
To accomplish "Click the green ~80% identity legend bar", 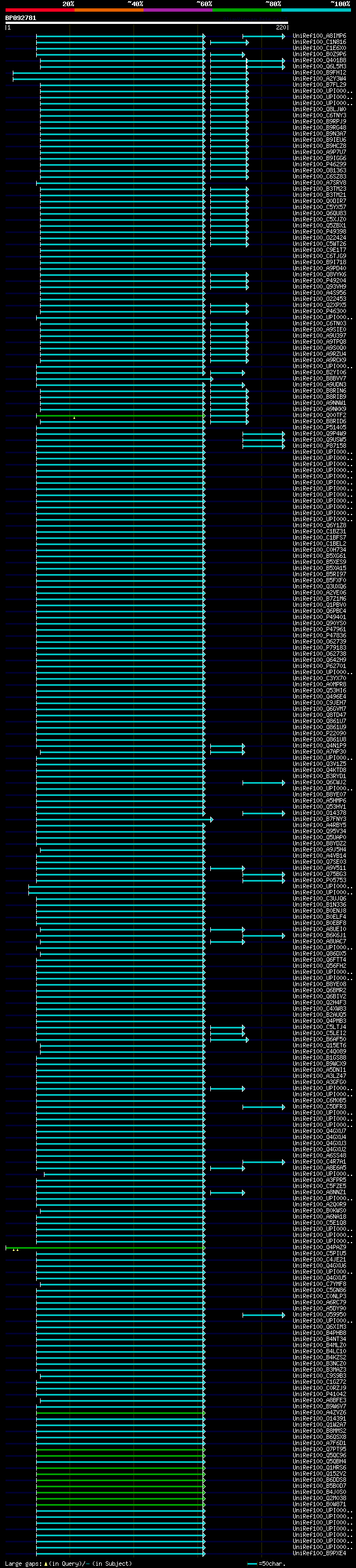I will pos(247,10).
